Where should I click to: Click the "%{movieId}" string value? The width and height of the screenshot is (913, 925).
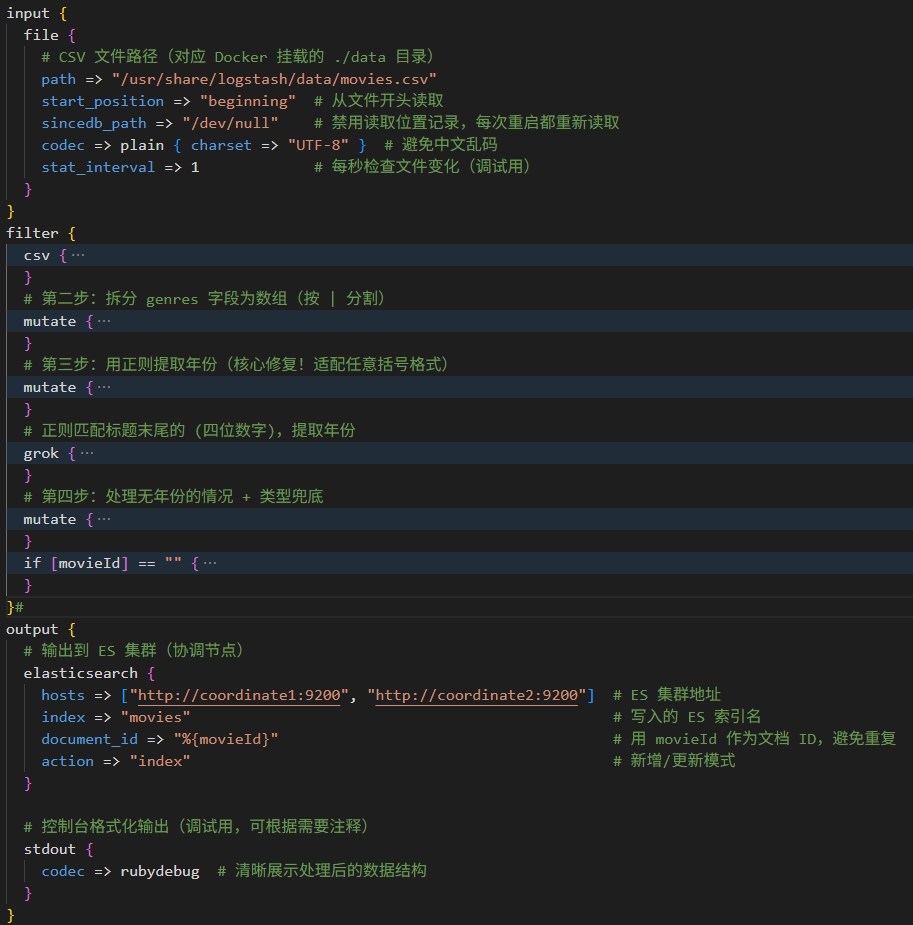[225, 740]
